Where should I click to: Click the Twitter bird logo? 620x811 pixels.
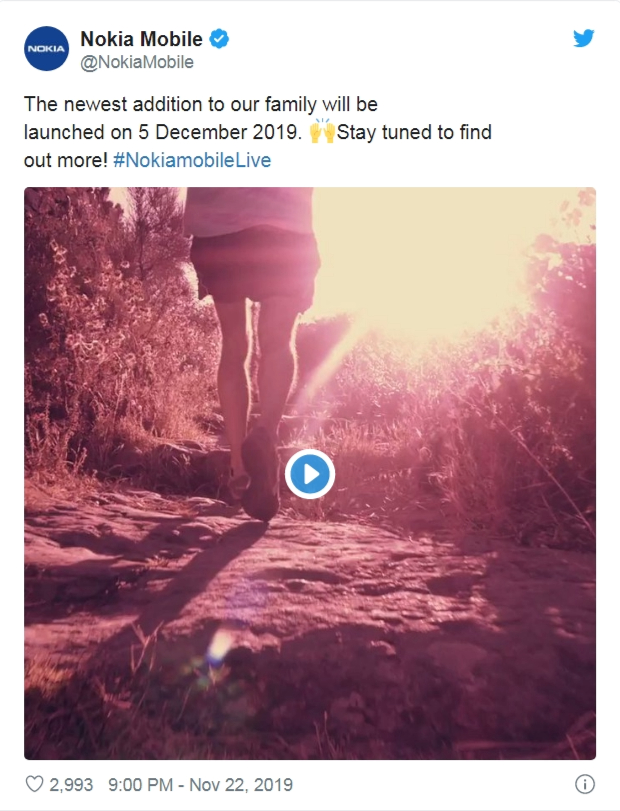[583, 38]
